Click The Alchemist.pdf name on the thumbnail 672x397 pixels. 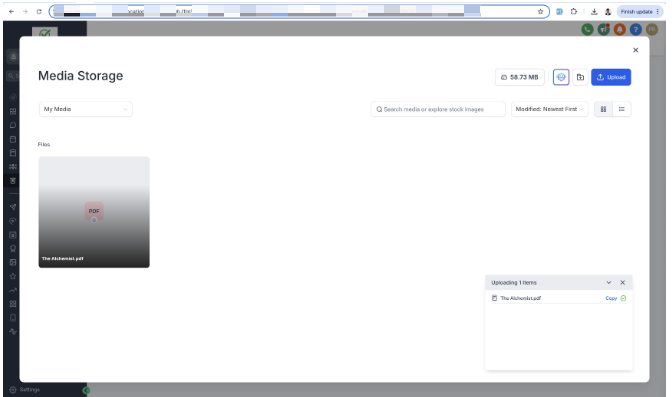[63, 259]
